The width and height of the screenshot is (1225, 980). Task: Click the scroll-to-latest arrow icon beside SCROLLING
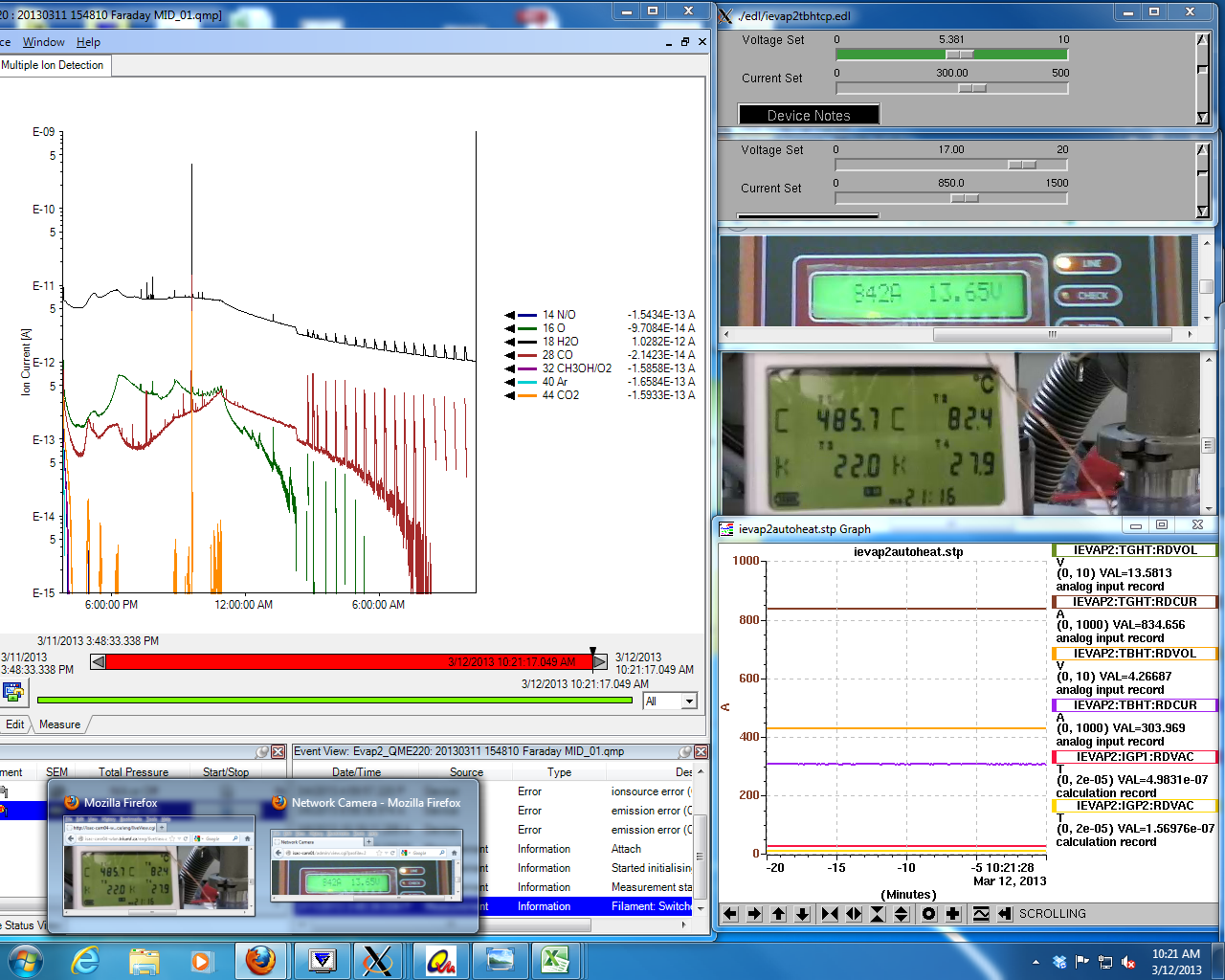coord(1005,914)
